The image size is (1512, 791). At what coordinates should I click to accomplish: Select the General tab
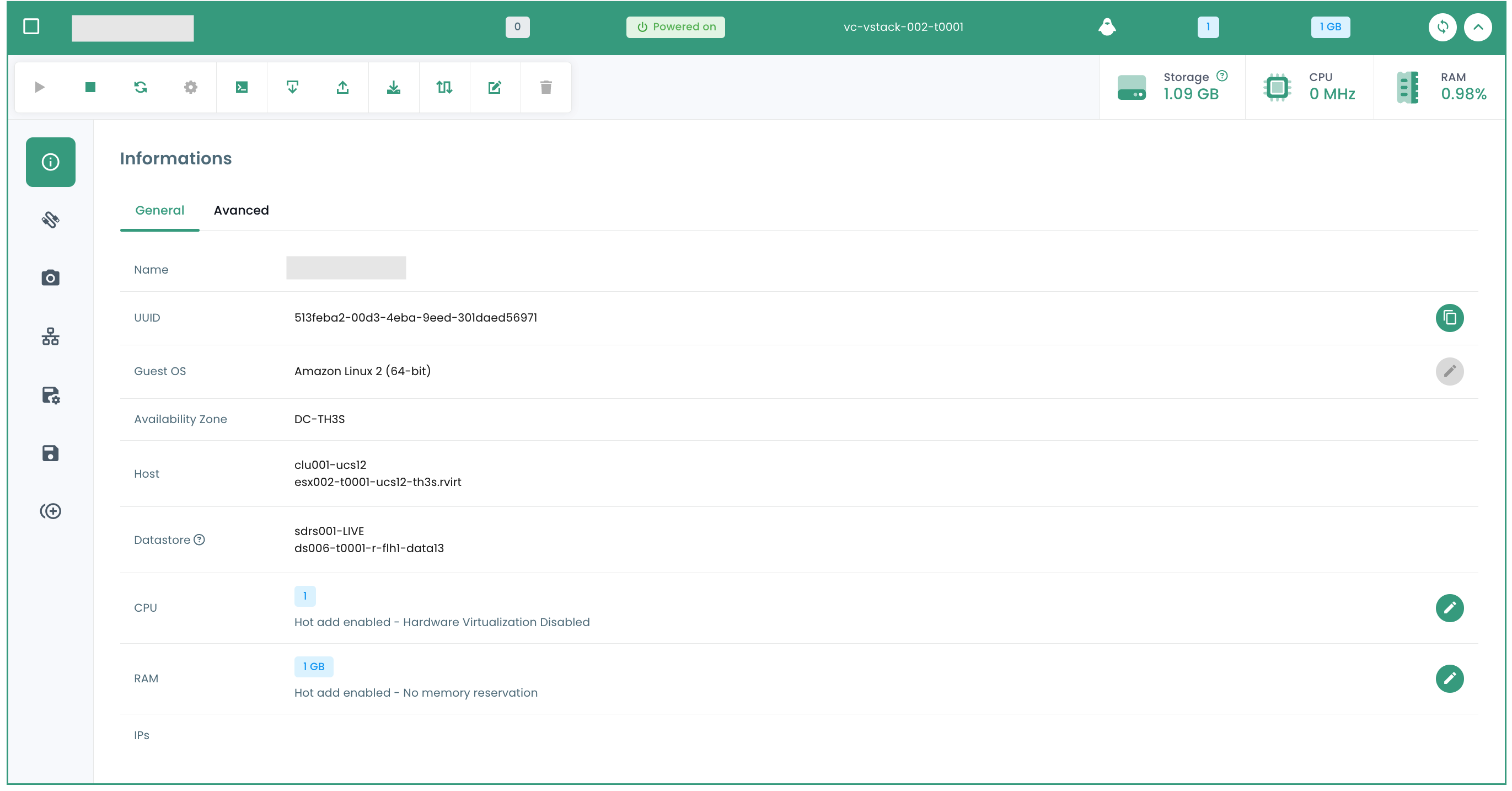tap(159, 210)
